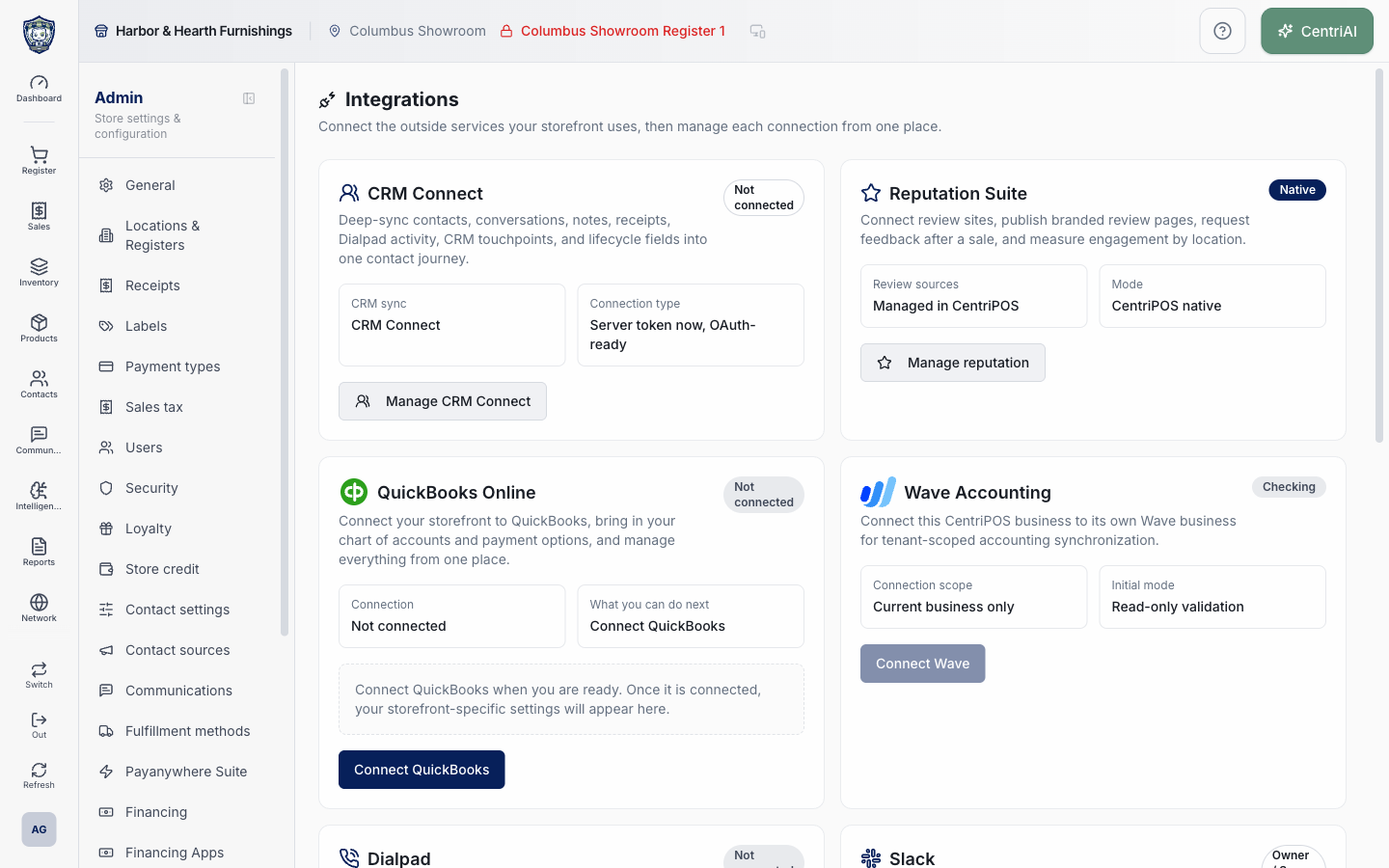Open Fulfillment methods settings
The image size is (1389, 868).
click(x=179, y=731)
